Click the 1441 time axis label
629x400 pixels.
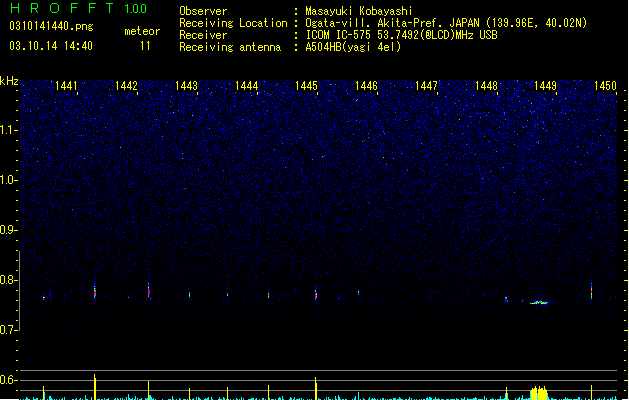pyautogui.click(x=66, y=86)
